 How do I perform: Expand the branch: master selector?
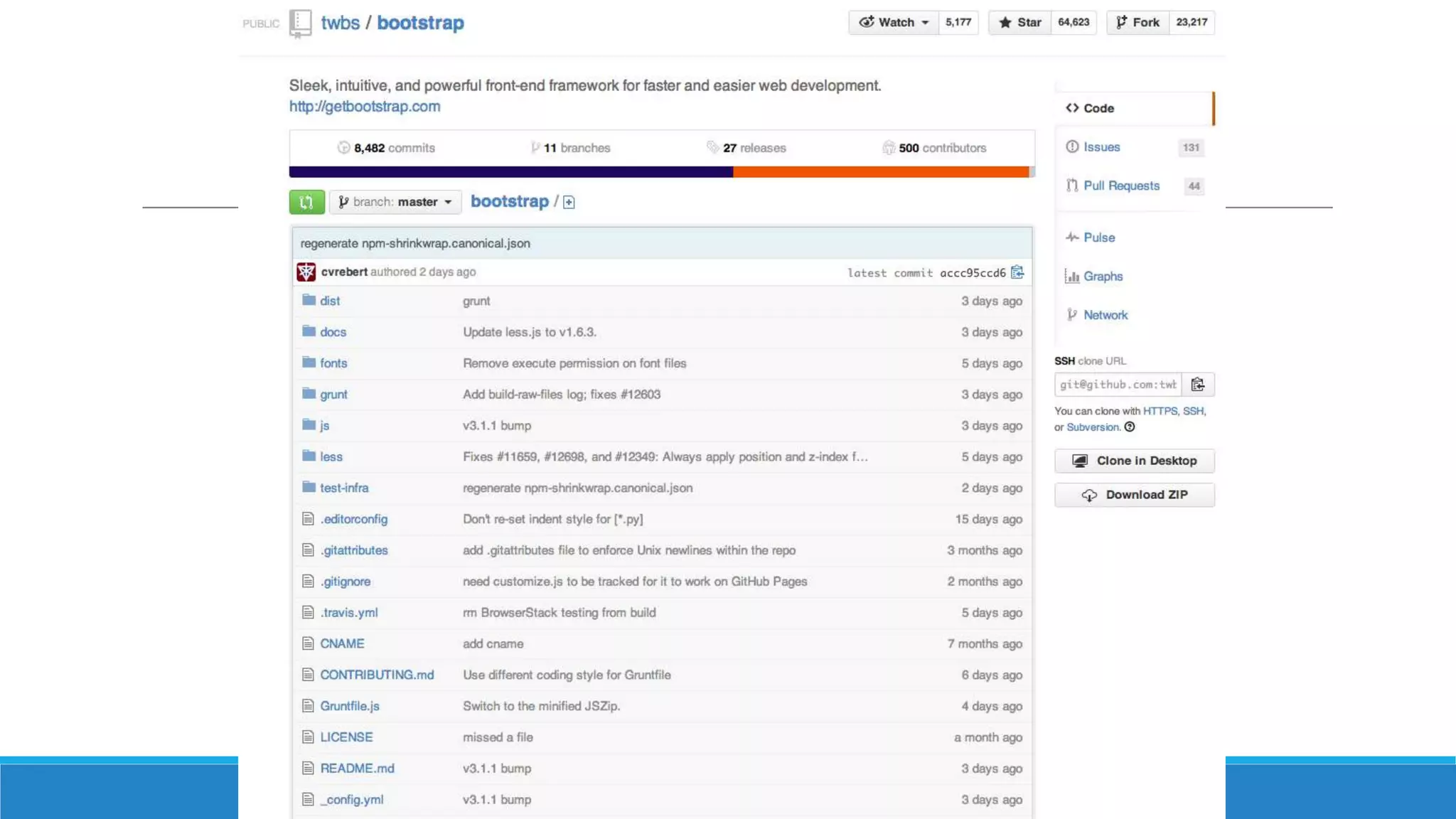pyautogui.click(x=395, y=202)
